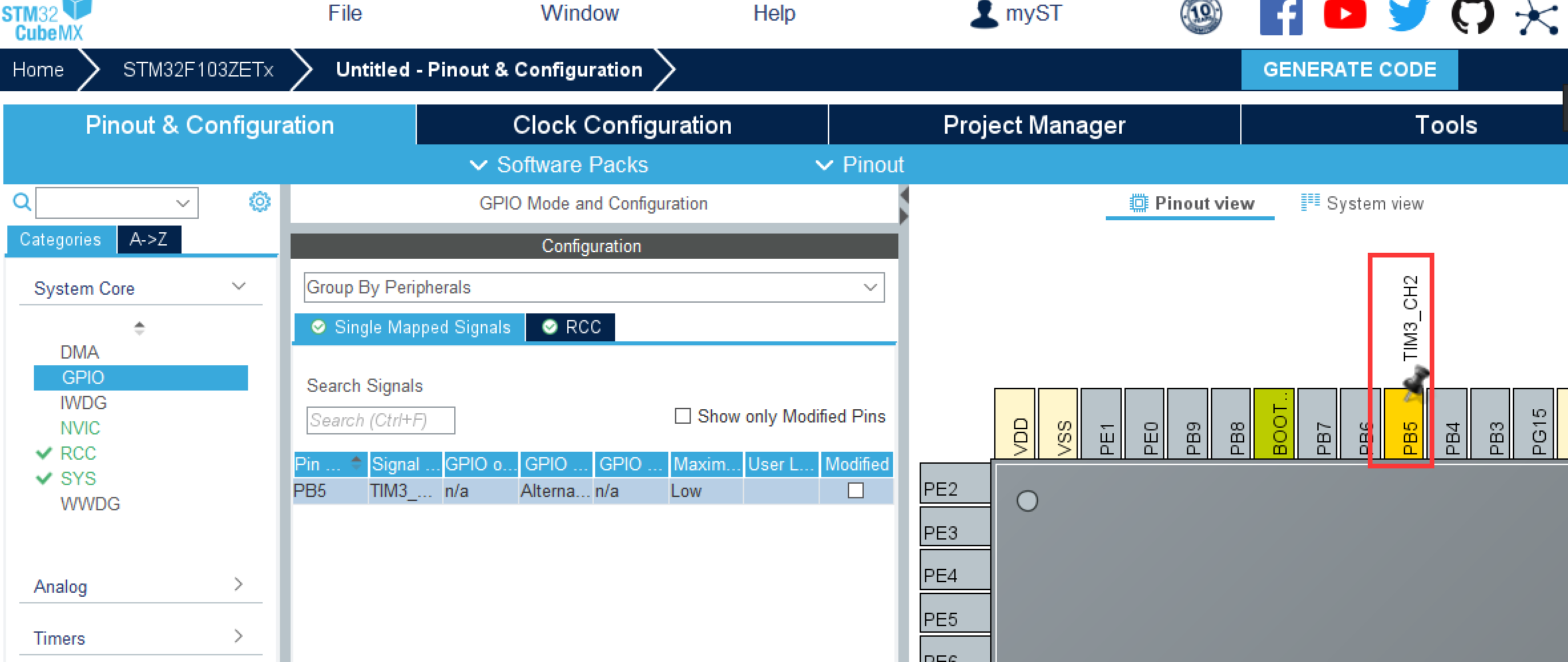Image resolution: width=1568 pixels, height=662 pixels.
Task: Open the GitHub icon link
Action: point(1472,16)
